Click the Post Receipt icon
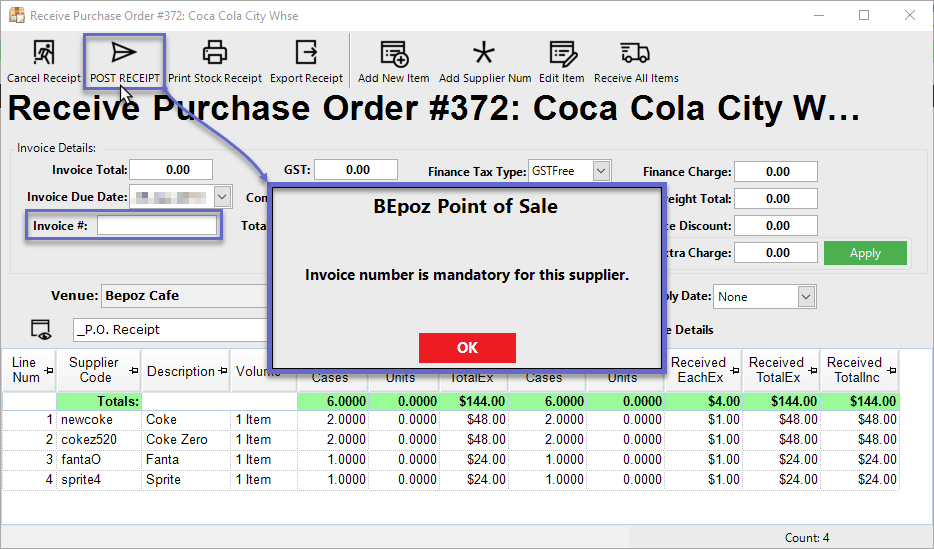The width and height of the screenshot is (934, 549). [124, 53]
